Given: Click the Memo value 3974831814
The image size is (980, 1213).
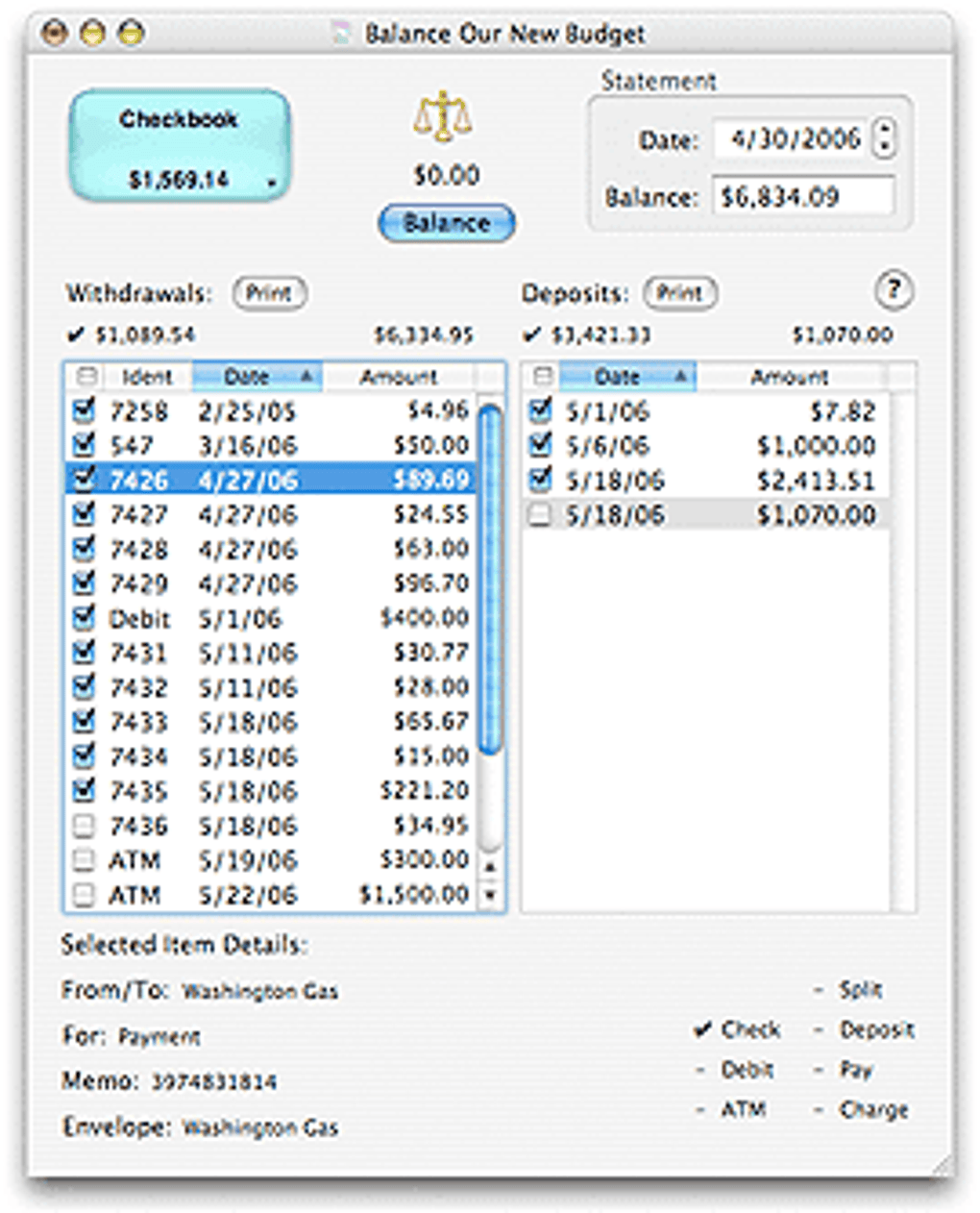Looking at the screenshot, I should 214,1082.
